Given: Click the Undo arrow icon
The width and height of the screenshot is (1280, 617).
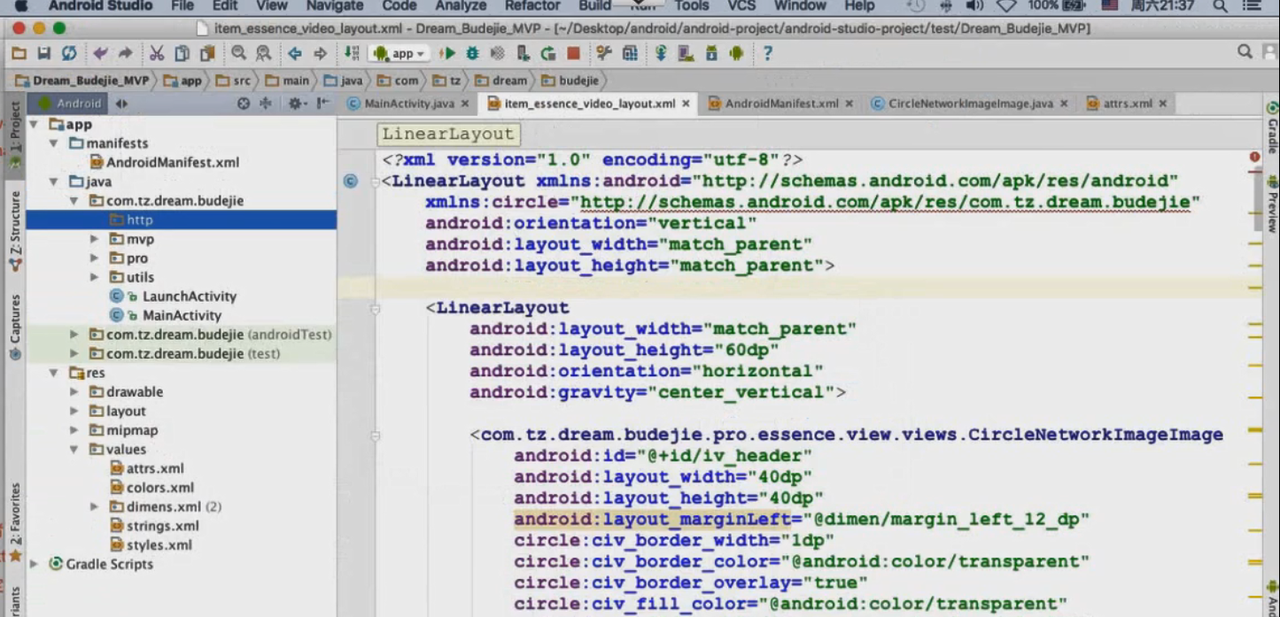Looking at the screenshot, I should (100, 53).
